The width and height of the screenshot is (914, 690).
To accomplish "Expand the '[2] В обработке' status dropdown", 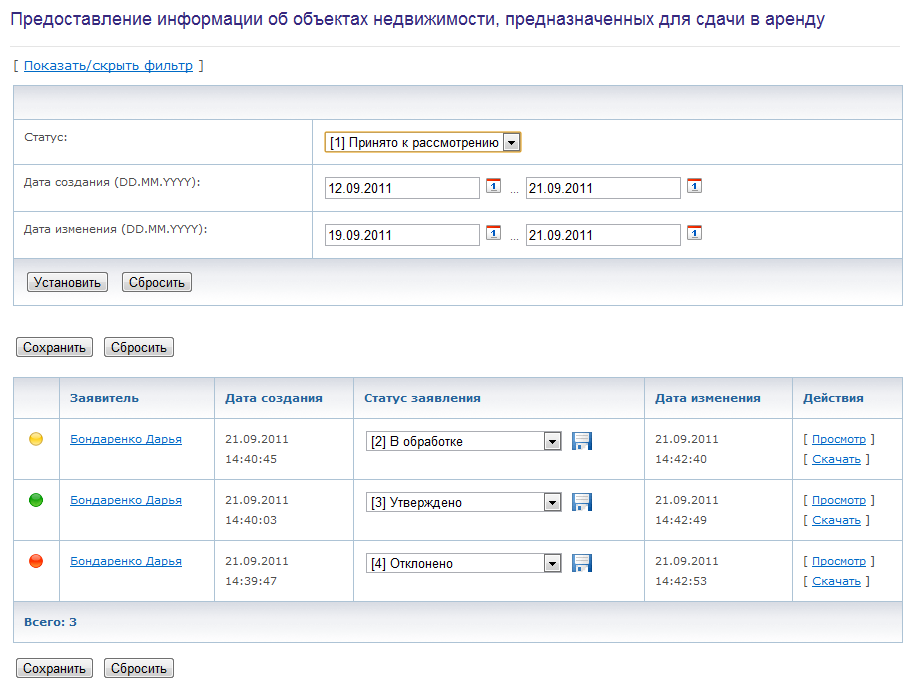I will point(463,441).
